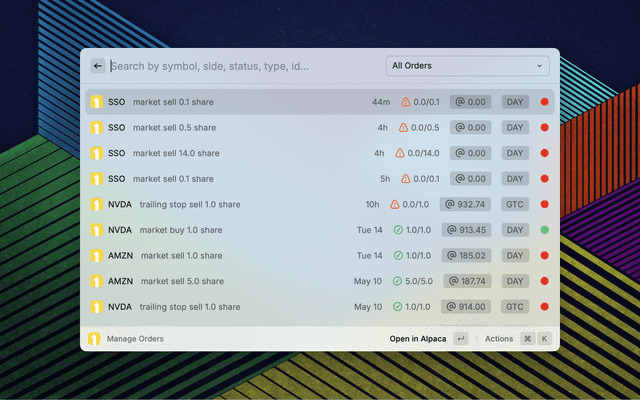This screenshot has width=640, height=400.
Task: Click the Alpaca icon on first SSO row
Action: (97, 102)
